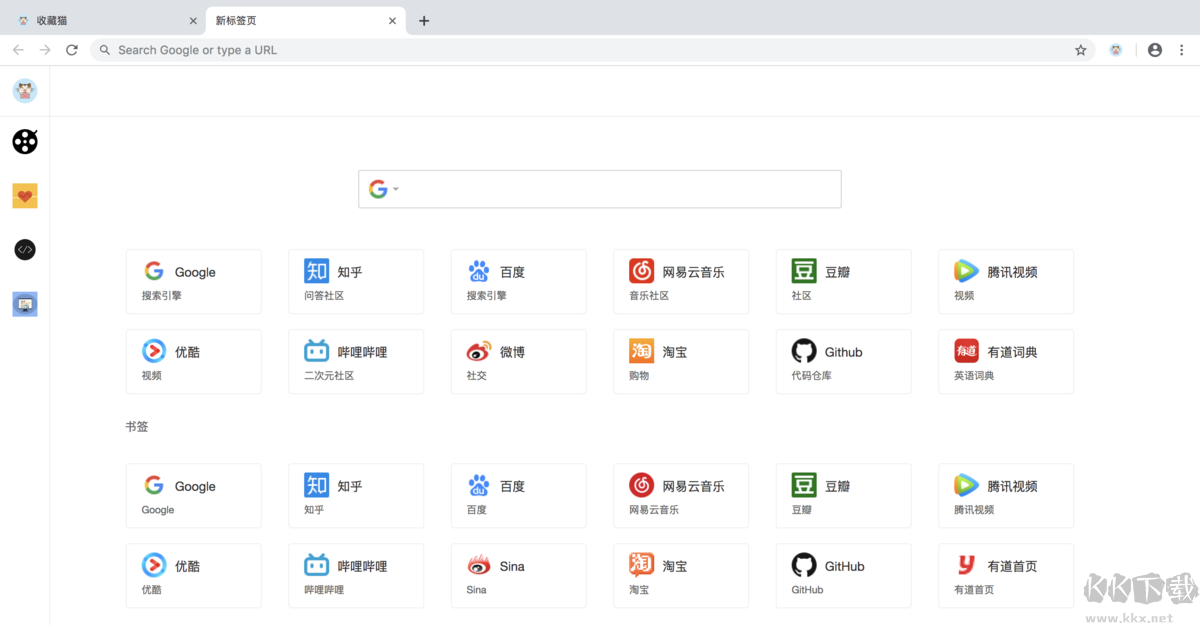Open 豆瓣 社区 card
The width and height of the screenshot is (1200, 625).
click(844, 282)
